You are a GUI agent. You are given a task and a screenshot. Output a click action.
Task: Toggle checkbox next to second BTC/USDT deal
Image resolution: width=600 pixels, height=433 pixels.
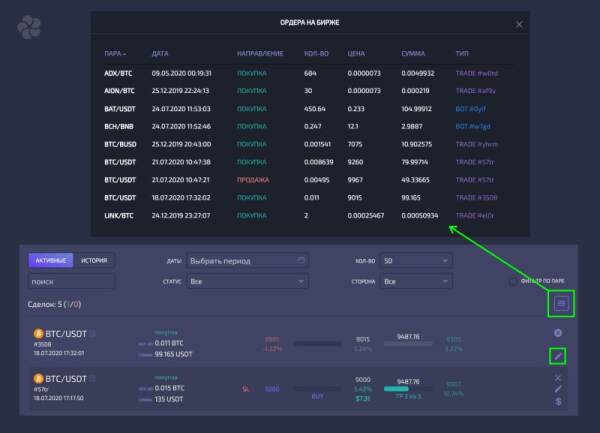(94, 379)
